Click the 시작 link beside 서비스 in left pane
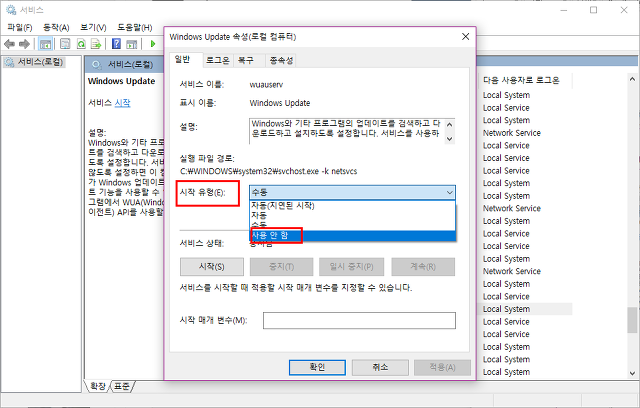 (x=122, y=103)
